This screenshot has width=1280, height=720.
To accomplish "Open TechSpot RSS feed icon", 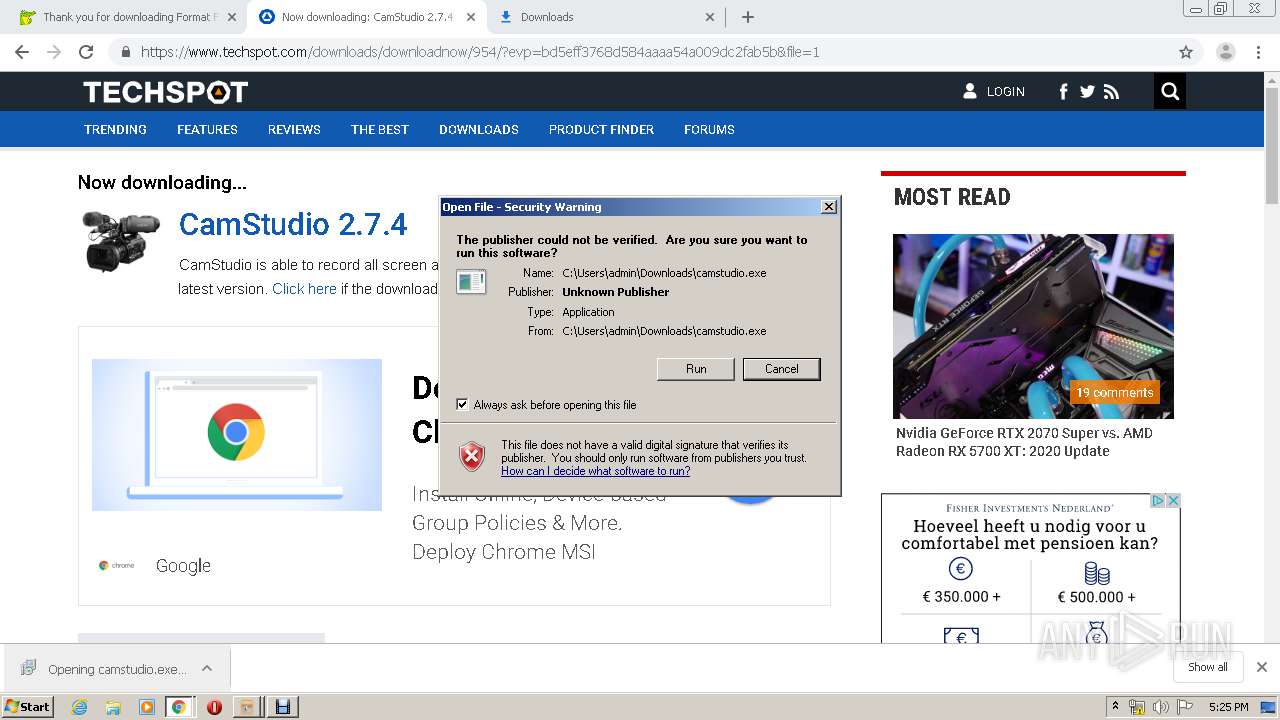I will (1112, 92).
